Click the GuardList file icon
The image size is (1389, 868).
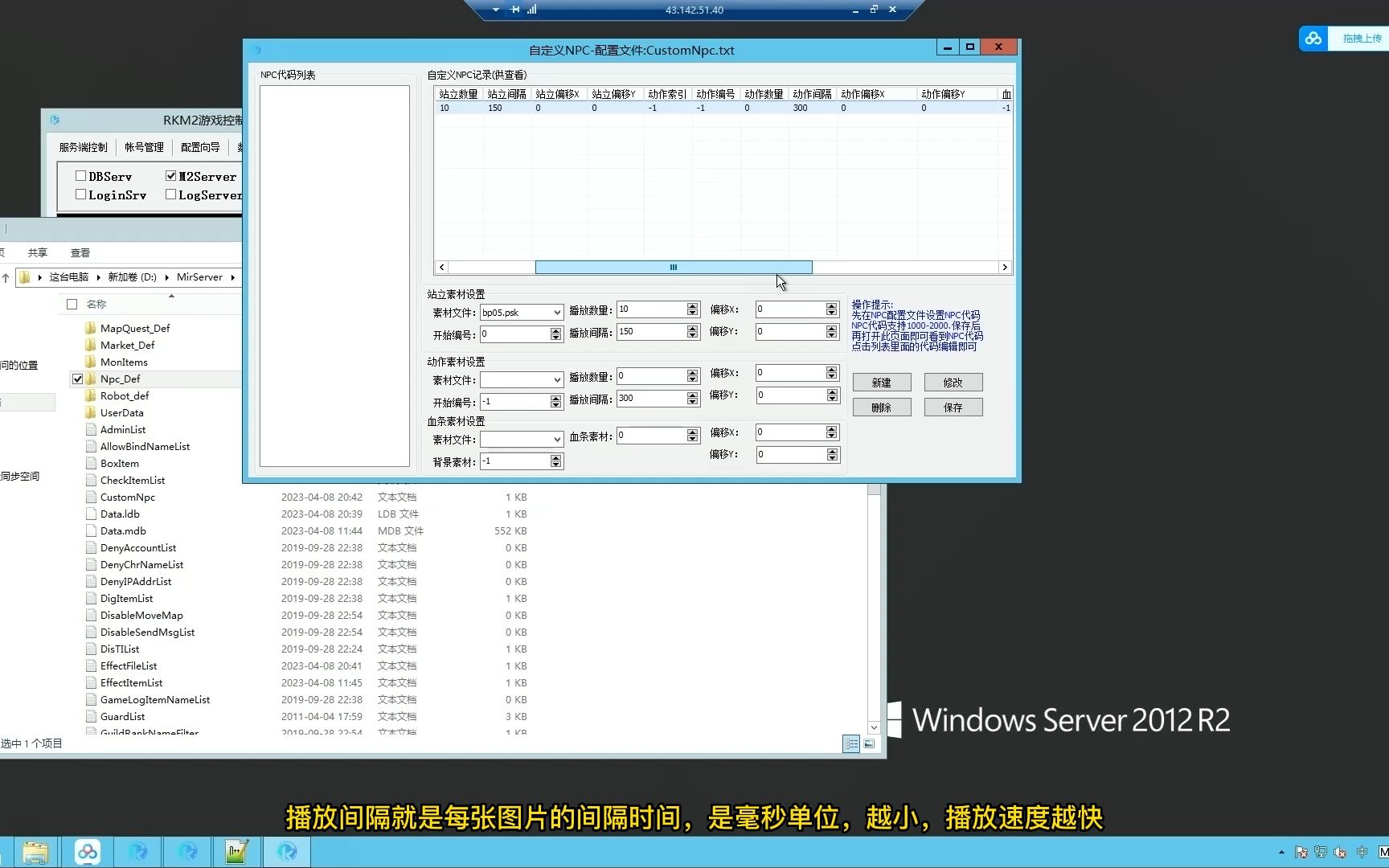tap(91, 716)
